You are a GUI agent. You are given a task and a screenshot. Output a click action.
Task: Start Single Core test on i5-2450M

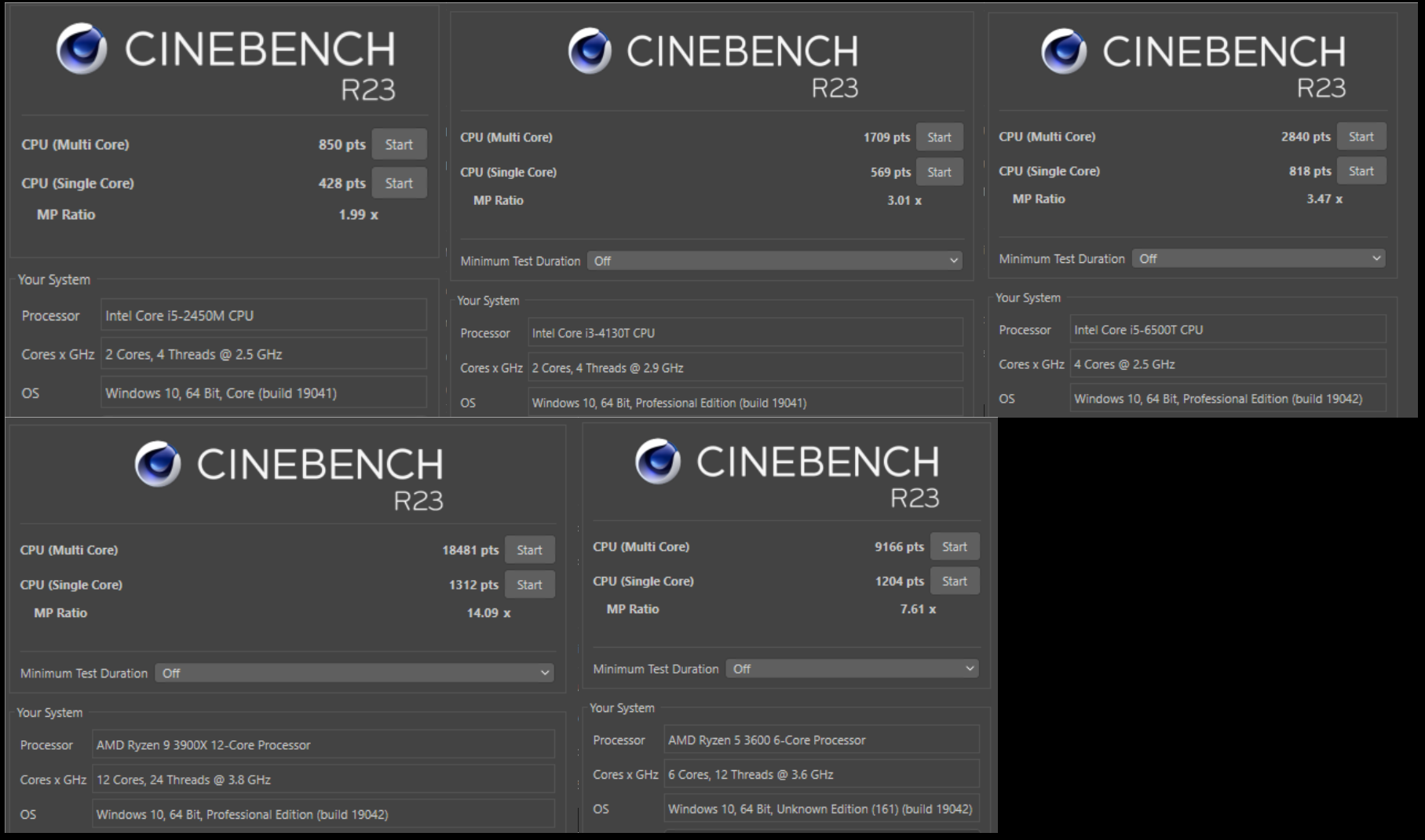pos(400,183)
